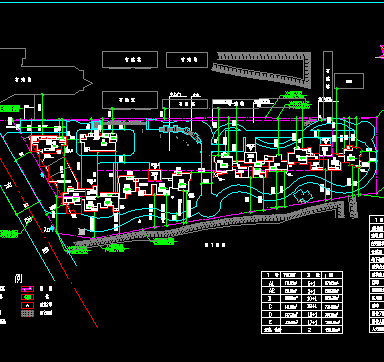
Task: Click the "A2" cell in unit table
Action: click(271, 291)
